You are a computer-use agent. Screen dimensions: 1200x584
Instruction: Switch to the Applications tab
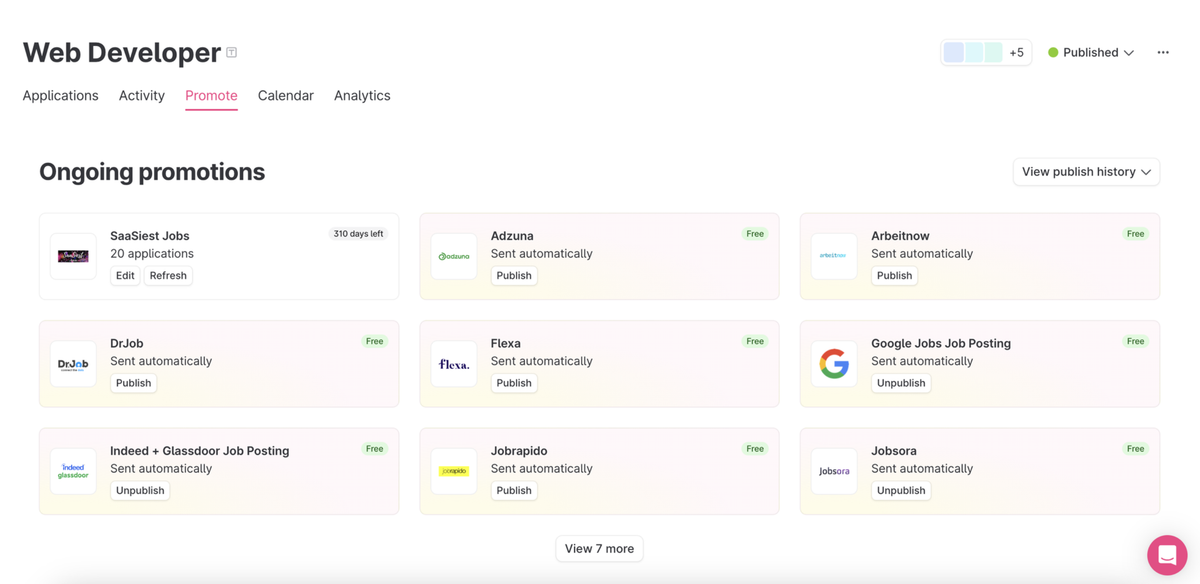coord(61,96)
